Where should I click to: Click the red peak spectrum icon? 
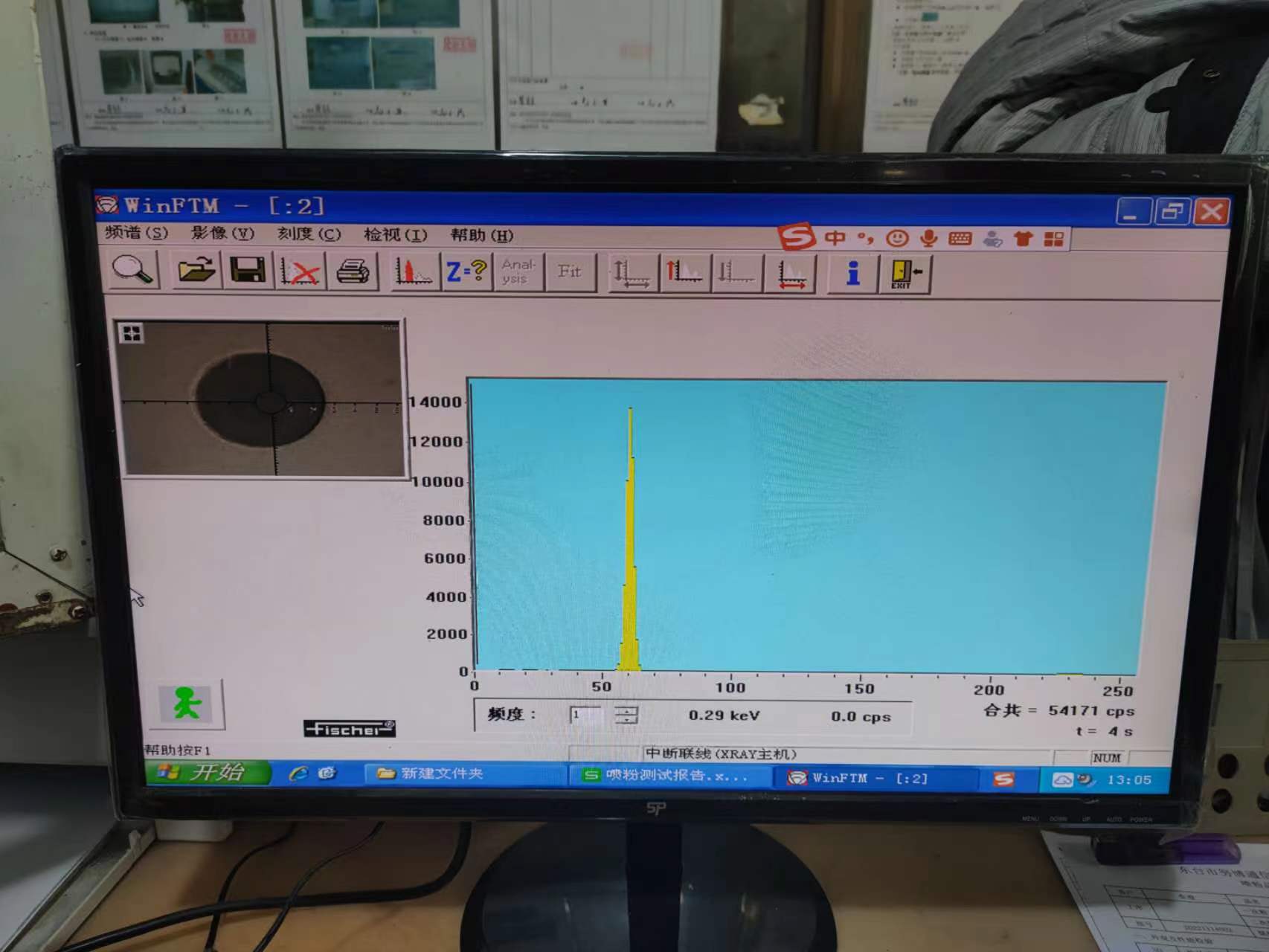pos(413,271)
